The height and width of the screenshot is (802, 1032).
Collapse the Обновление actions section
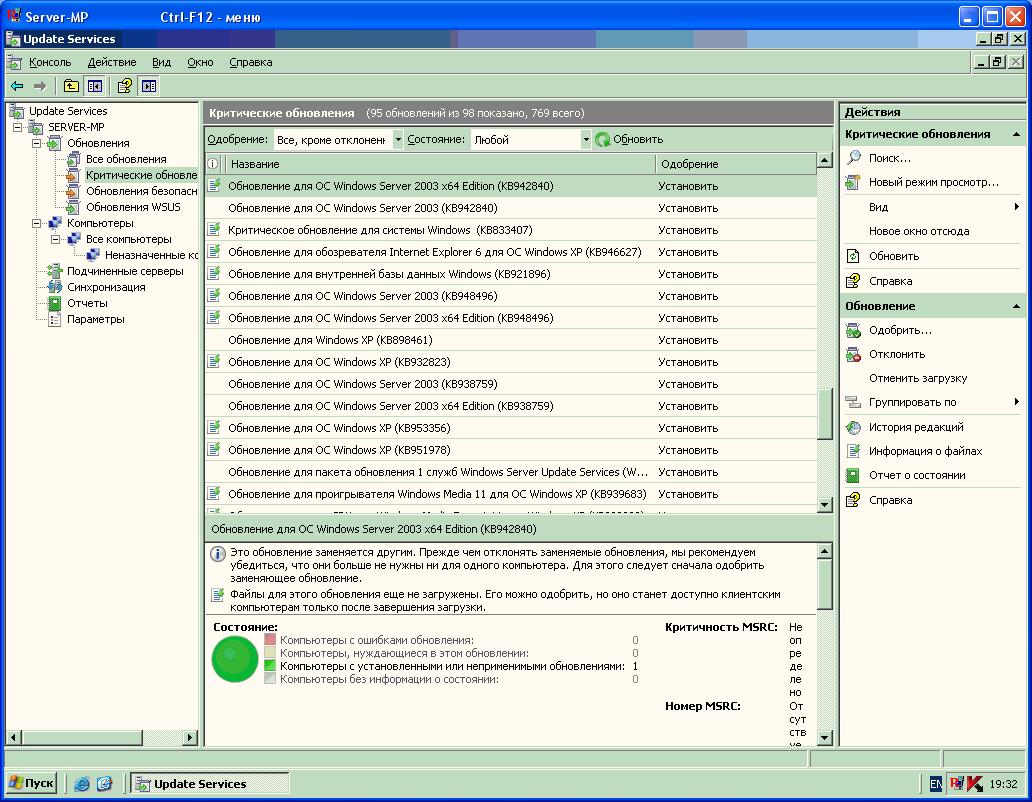[1016, 307]
